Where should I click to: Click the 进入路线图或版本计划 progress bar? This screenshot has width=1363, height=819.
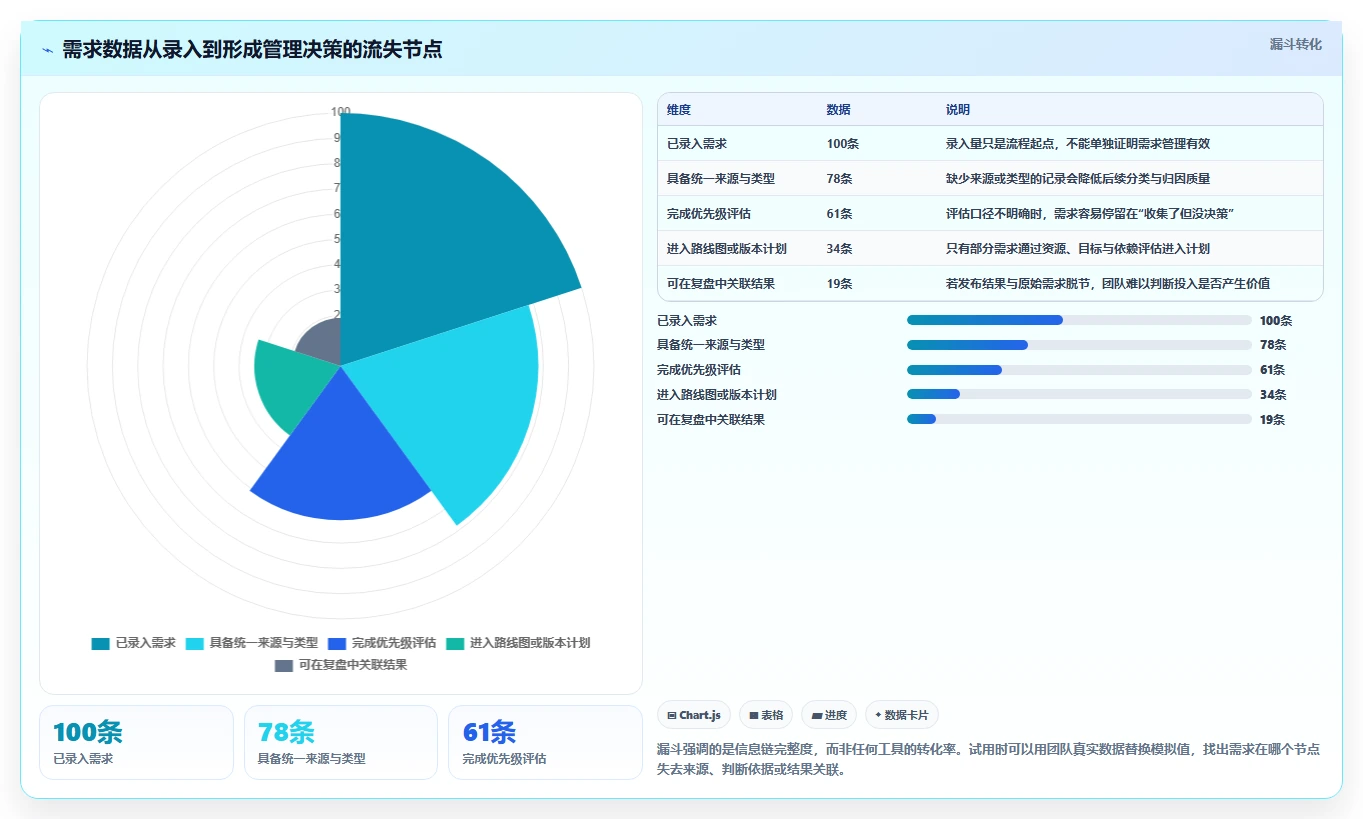click(1079, 395)
